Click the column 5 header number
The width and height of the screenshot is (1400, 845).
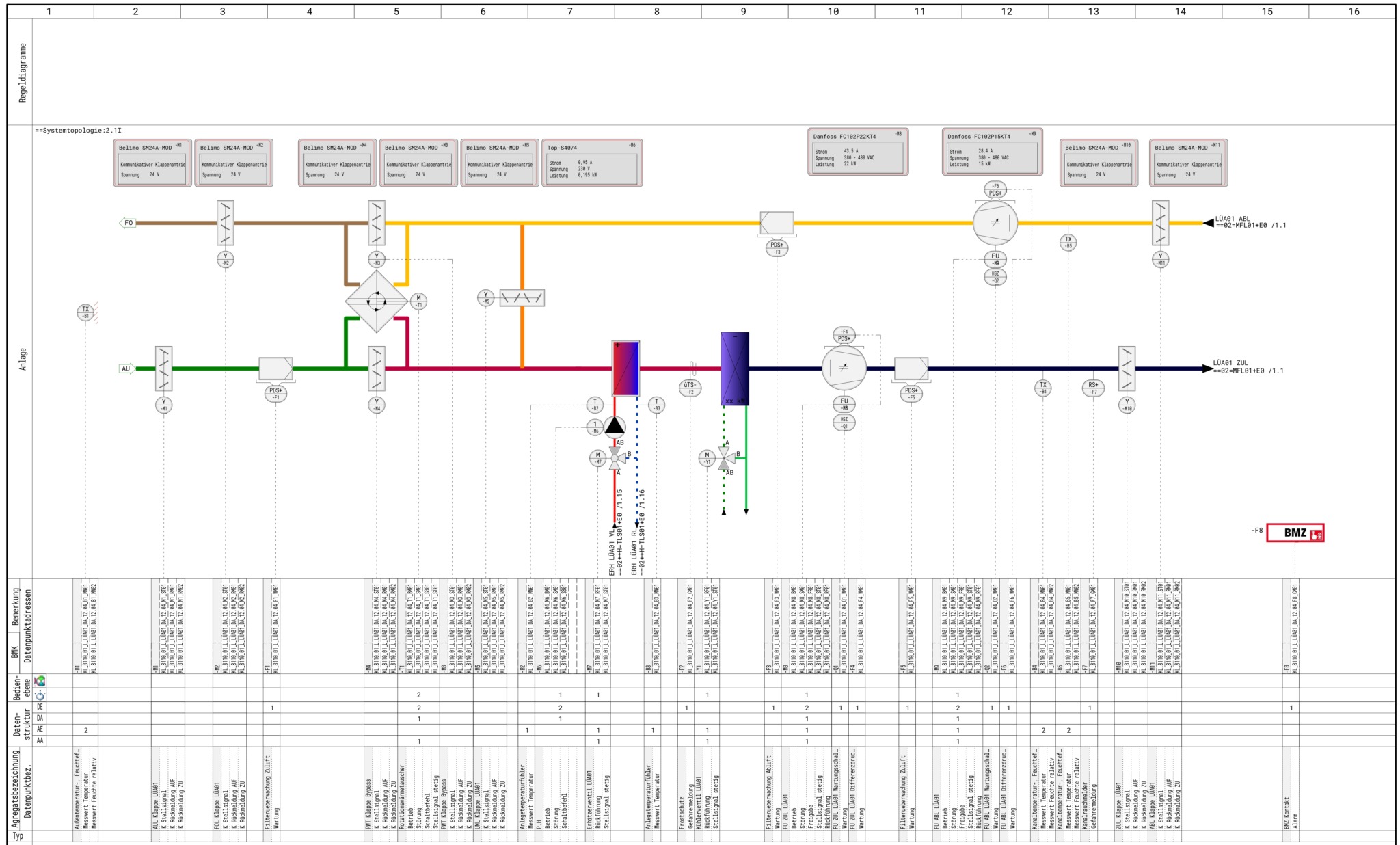pos(396,12)
